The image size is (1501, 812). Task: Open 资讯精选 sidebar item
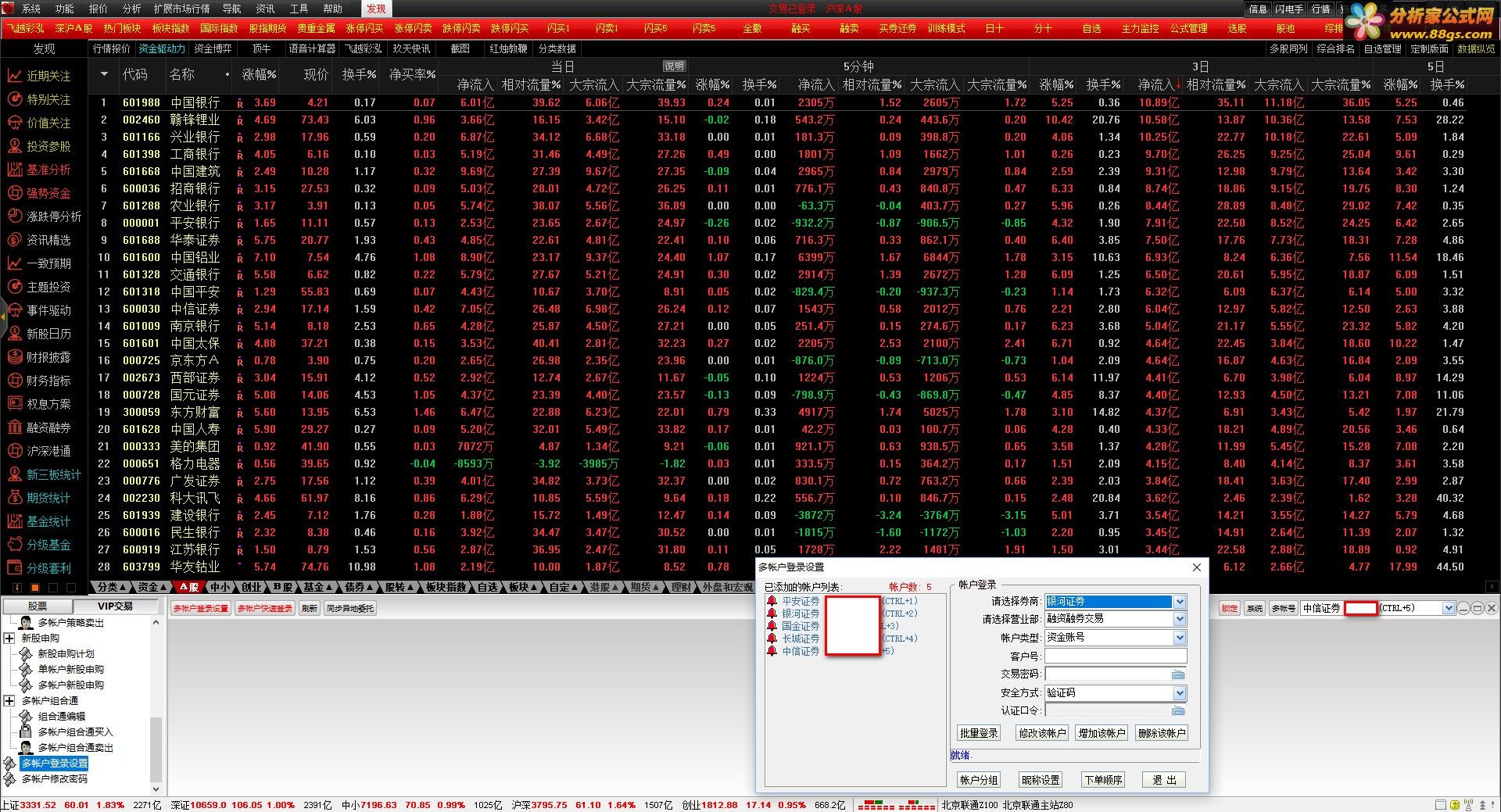39,240
